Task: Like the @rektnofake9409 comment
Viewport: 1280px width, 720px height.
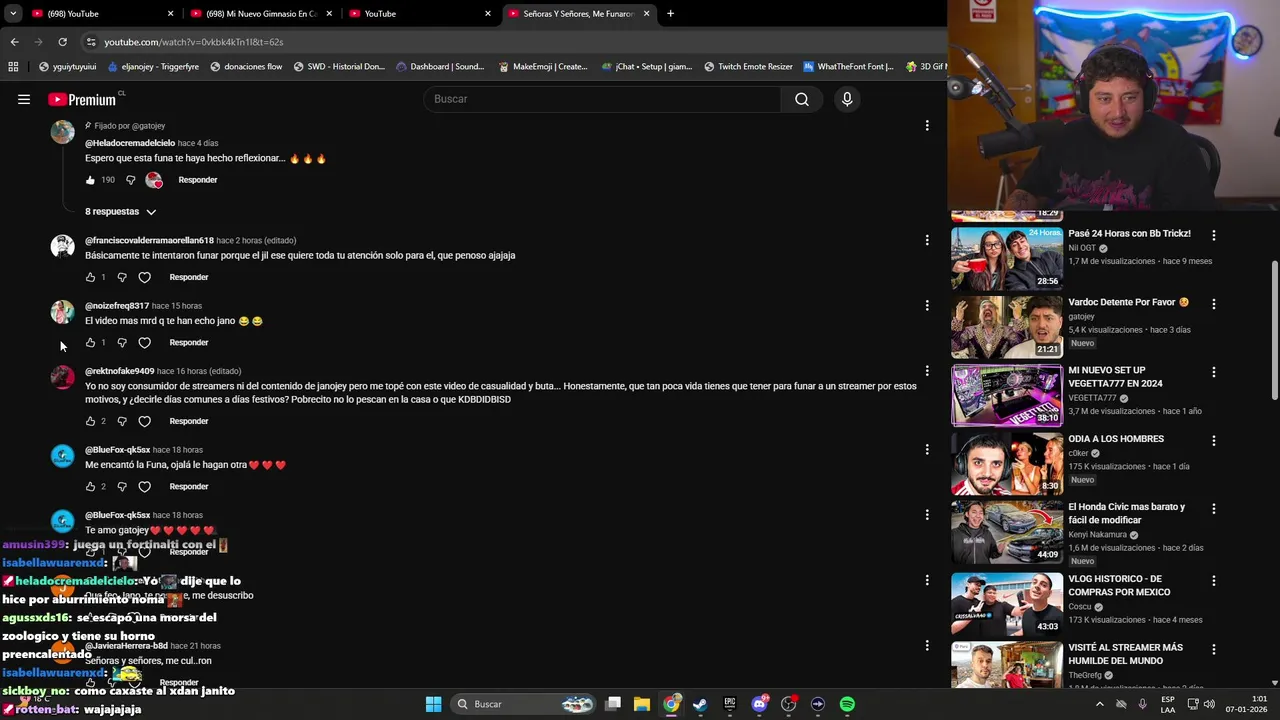Action: 90,421
